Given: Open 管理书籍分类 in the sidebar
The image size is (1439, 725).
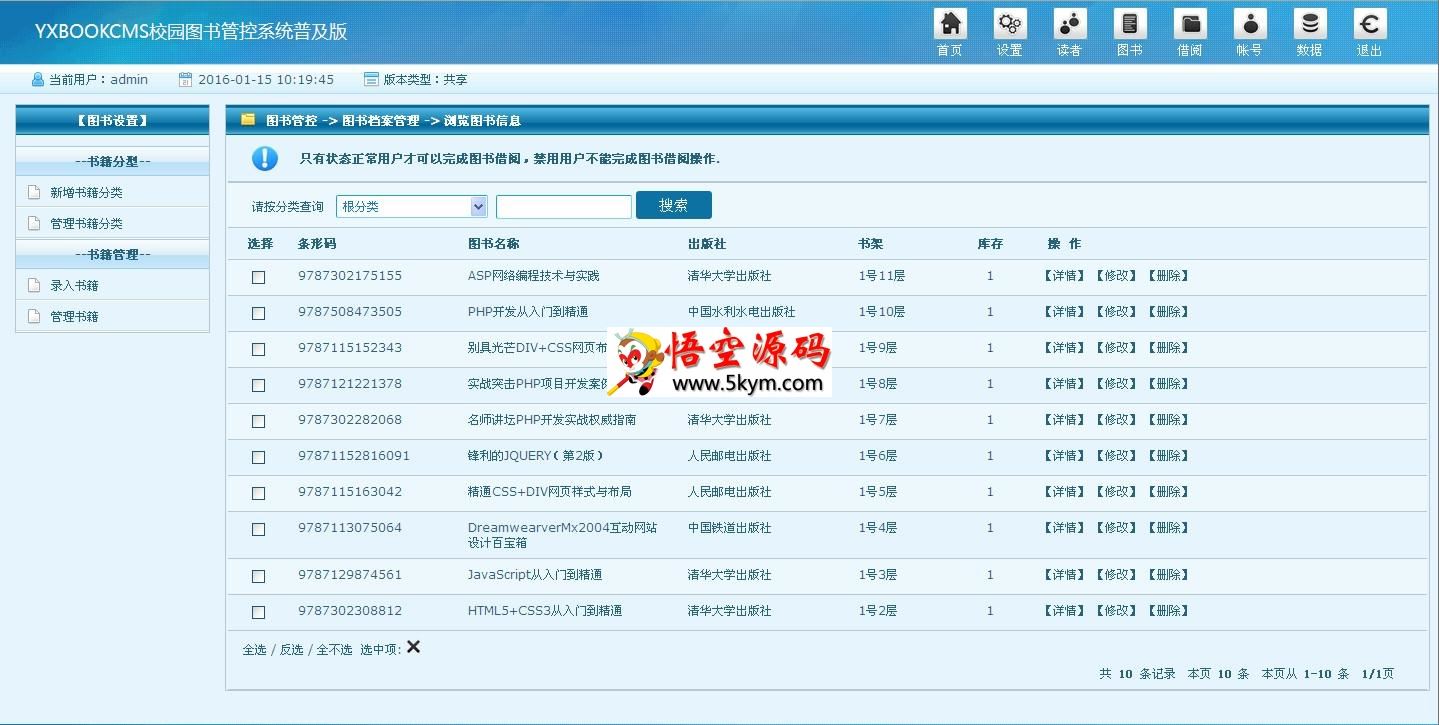Looking at the screenshot, I should (86, 223).
